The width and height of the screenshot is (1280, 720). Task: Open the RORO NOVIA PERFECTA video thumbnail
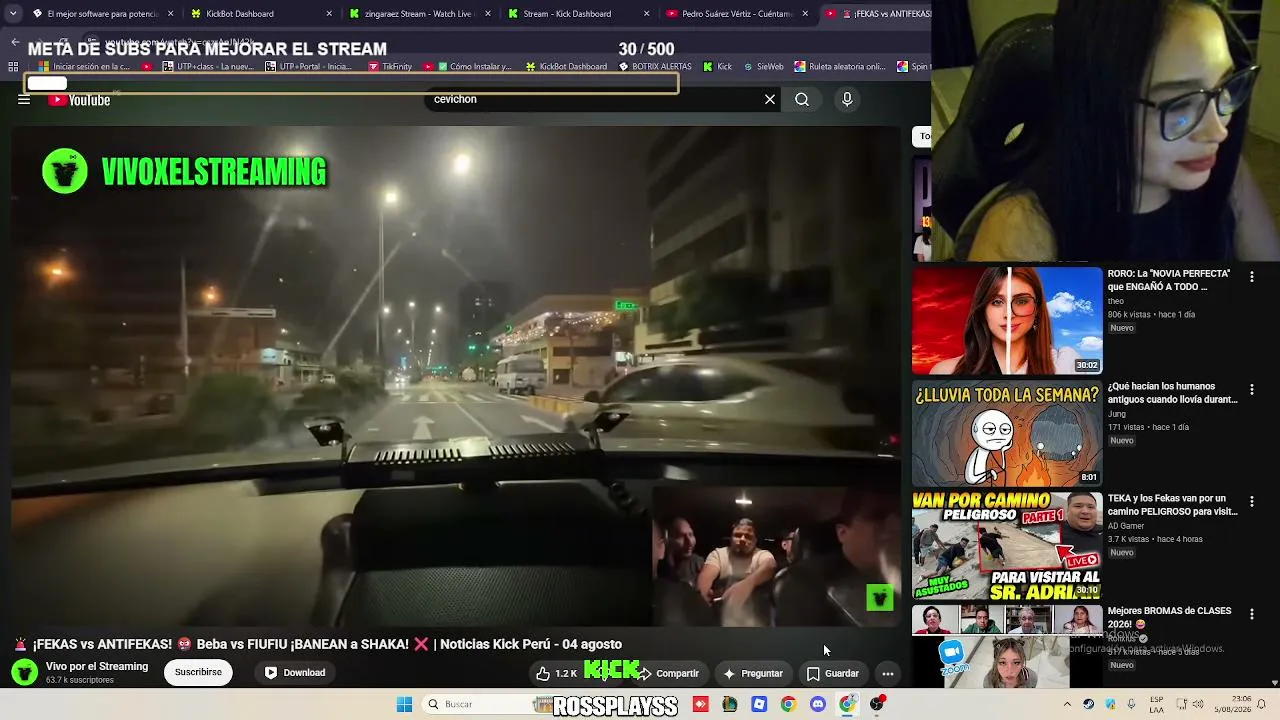[x=1007, y=320]
